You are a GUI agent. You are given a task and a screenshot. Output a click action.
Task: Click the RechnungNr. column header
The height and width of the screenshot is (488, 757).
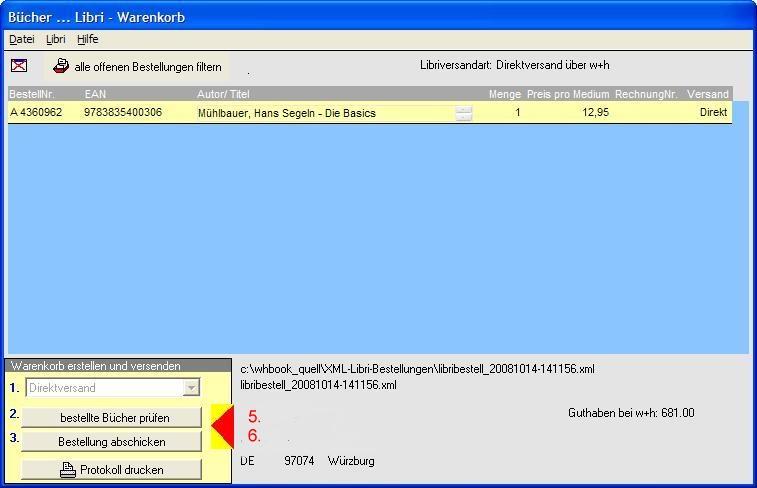(x=646, y=94)
